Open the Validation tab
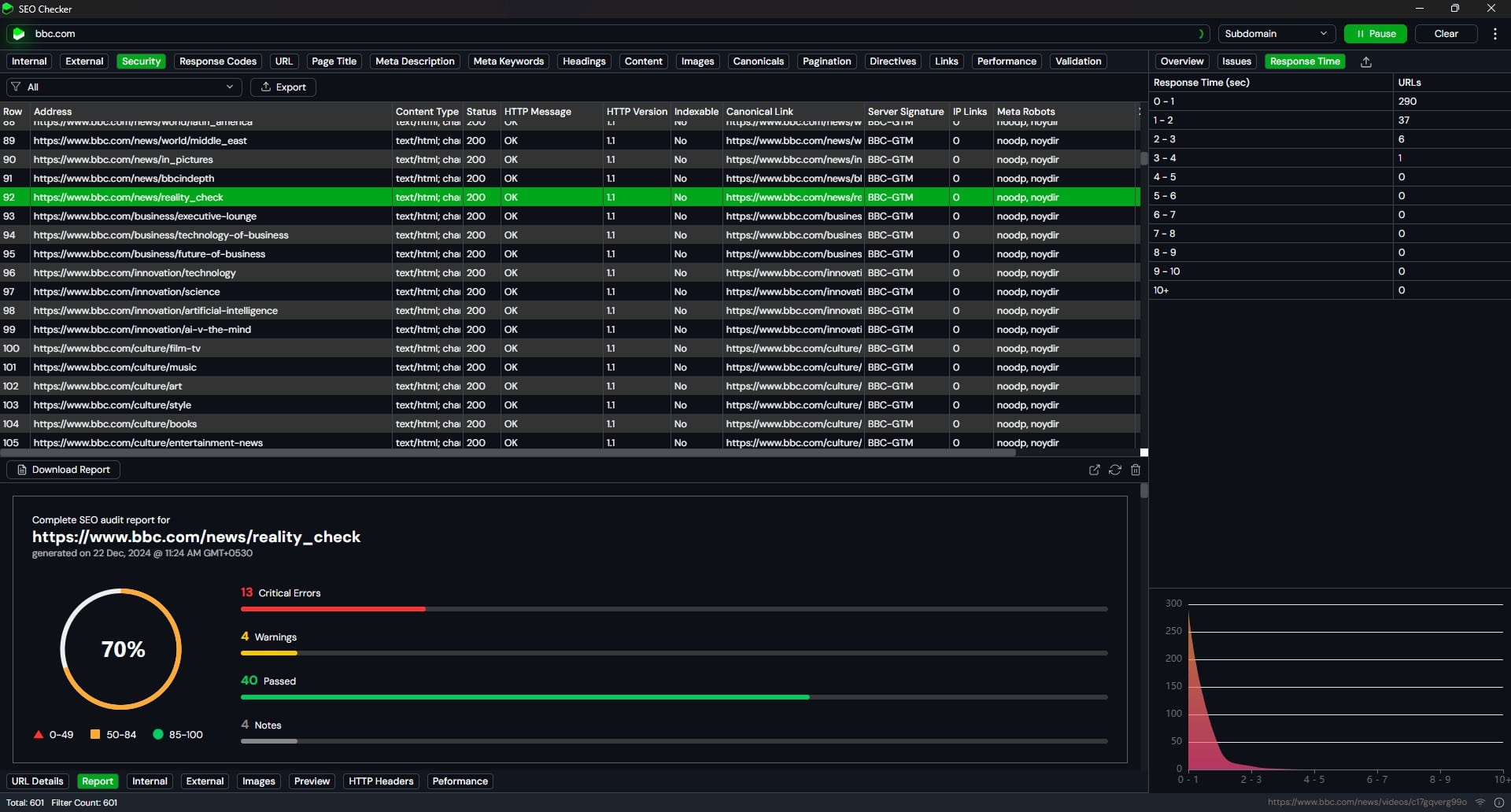This screenshot has height=812, width=1511. pos(1078,61)
